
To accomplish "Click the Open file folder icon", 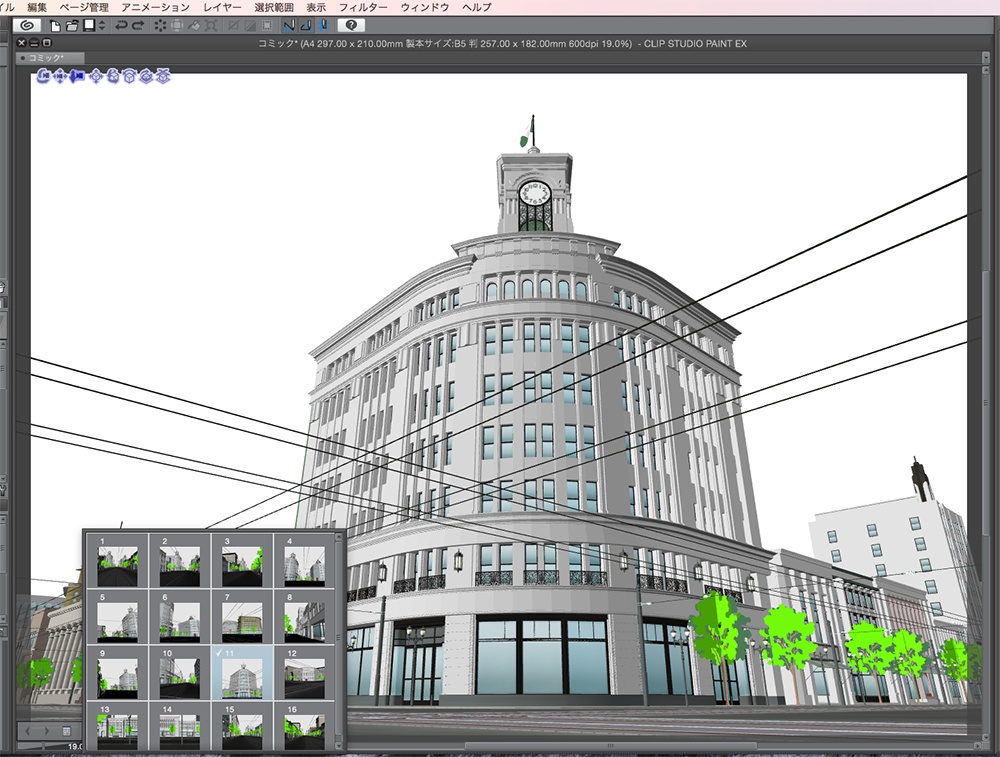I will (x=72, y=26).
